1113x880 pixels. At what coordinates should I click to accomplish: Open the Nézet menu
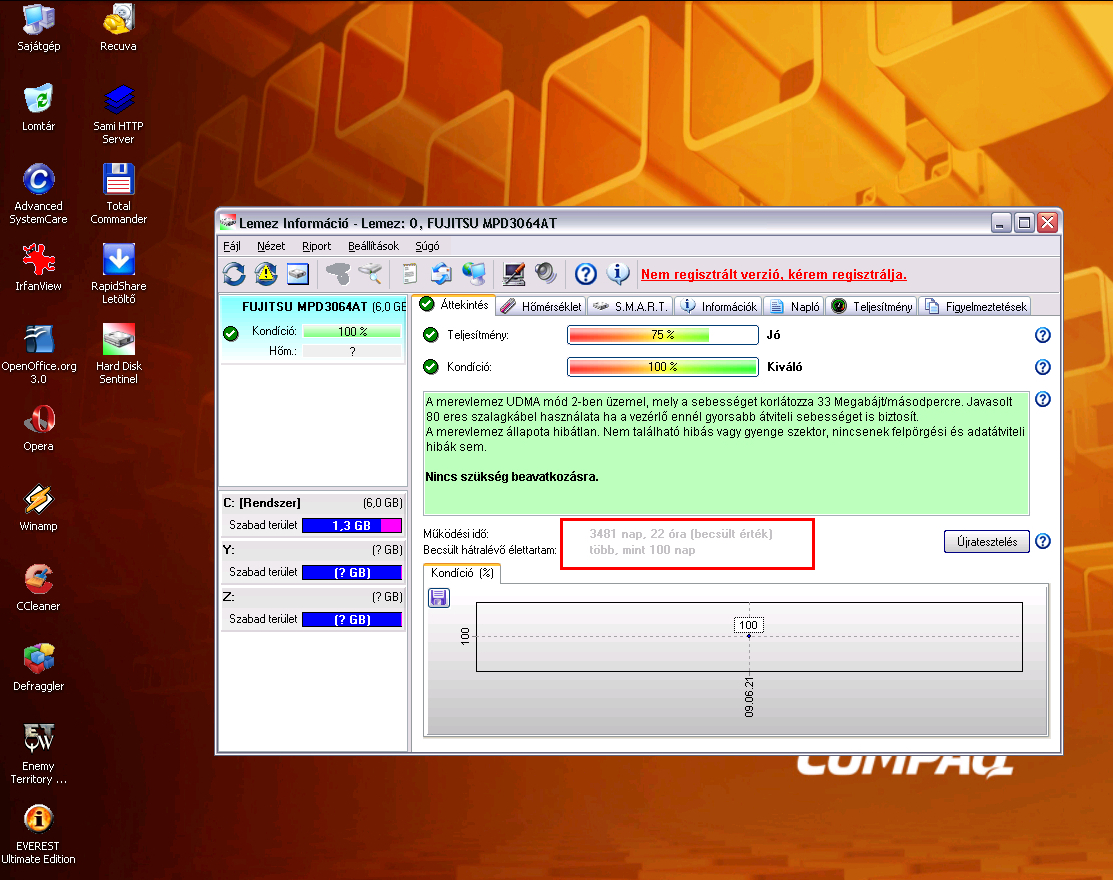[x=271, y=246]
